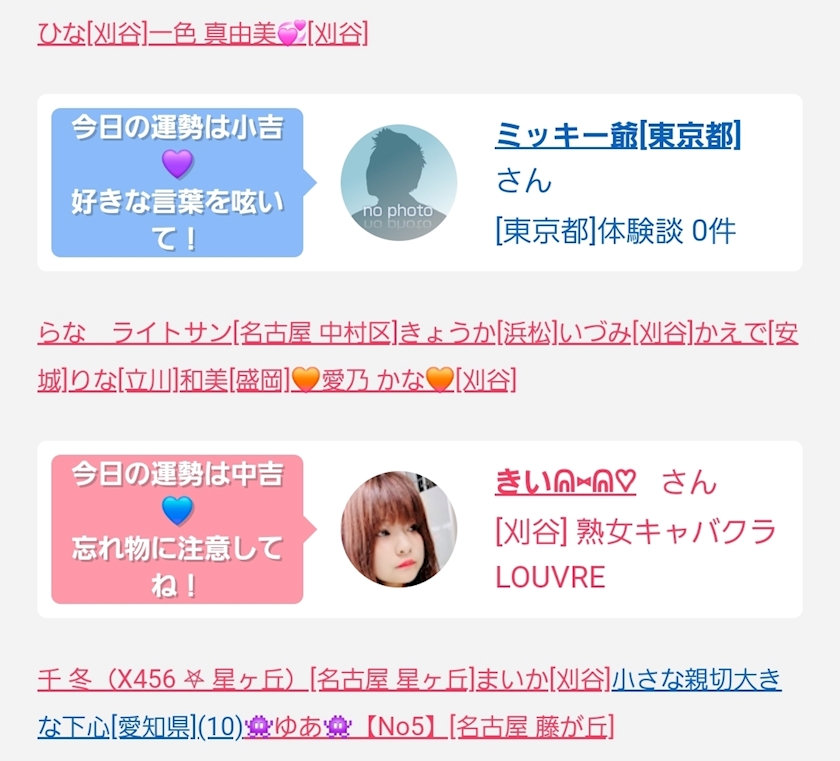Click the orange heart before 愛乃 かな
This screenshot has height=761, width=840.
coord(306,380)
